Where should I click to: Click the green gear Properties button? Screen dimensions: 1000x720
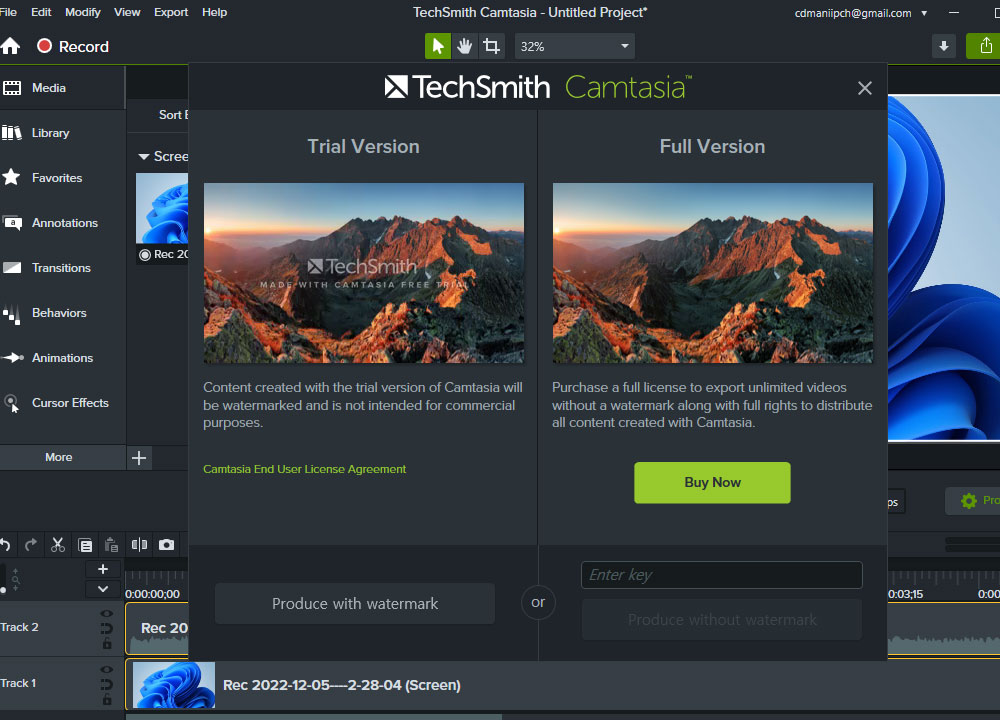973,501
